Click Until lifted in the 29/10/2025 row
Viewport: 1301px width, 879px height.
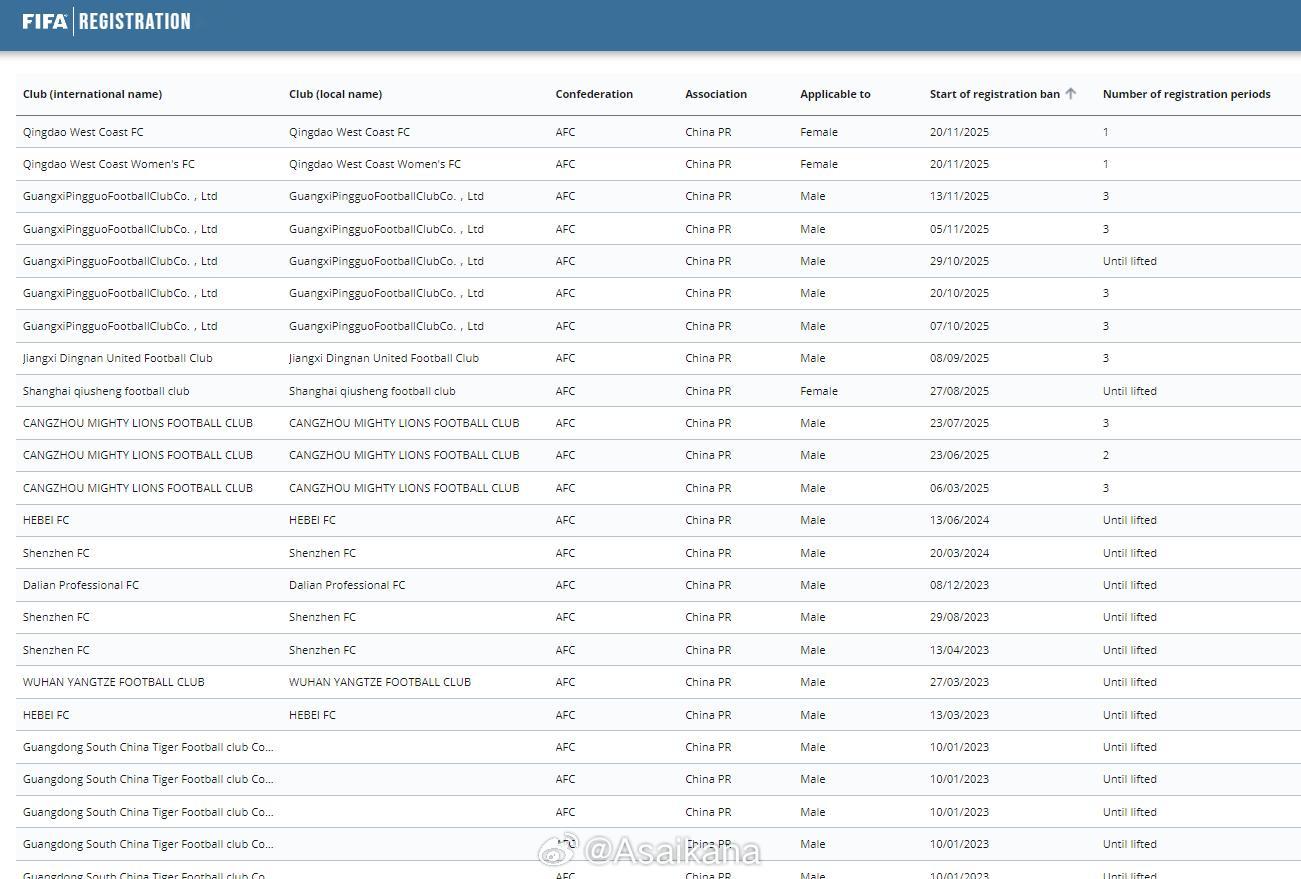tap(1129, 261)
